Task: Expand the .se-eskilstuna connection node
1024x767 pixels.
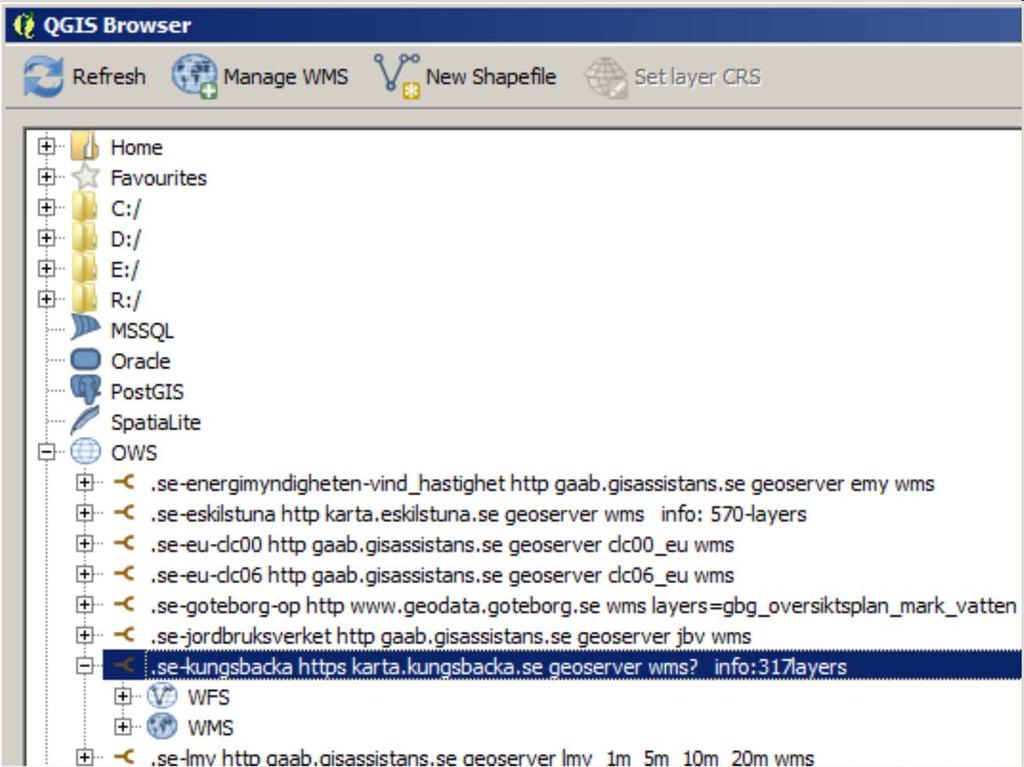Action: [85, 514]
